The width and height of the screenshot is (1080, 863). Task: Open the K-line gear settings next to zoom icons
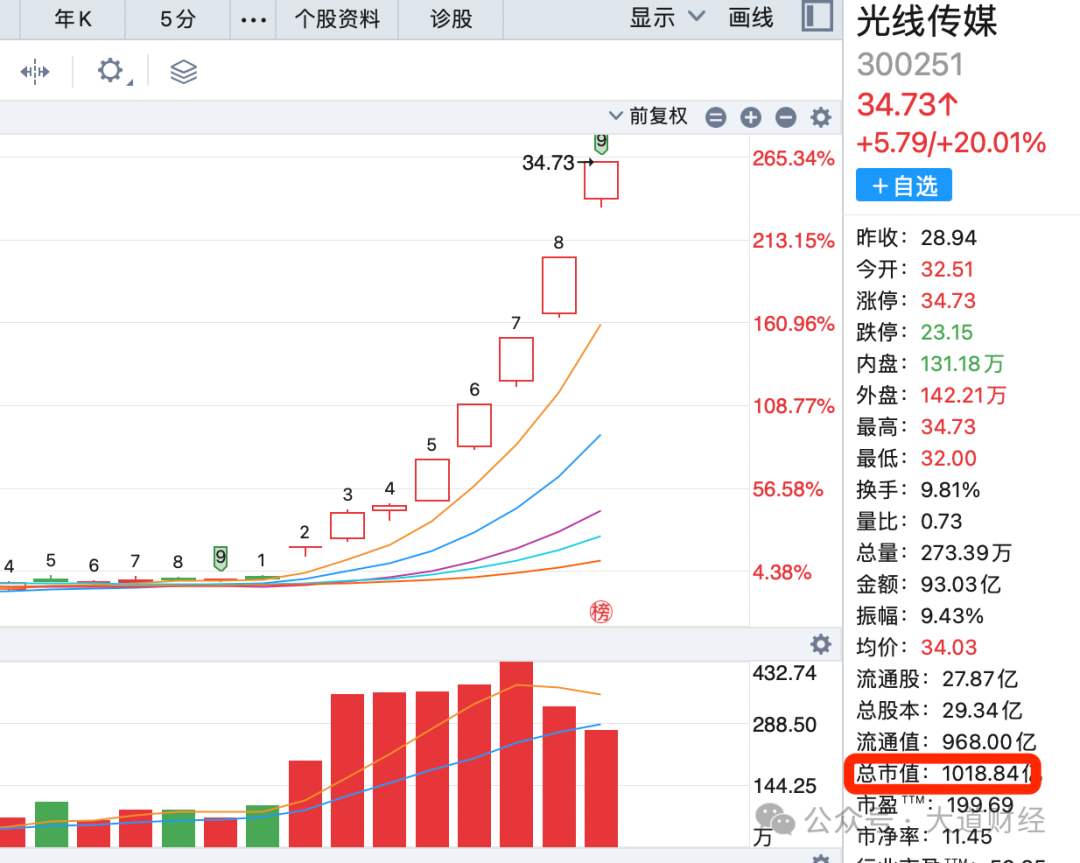coord(820,117)
